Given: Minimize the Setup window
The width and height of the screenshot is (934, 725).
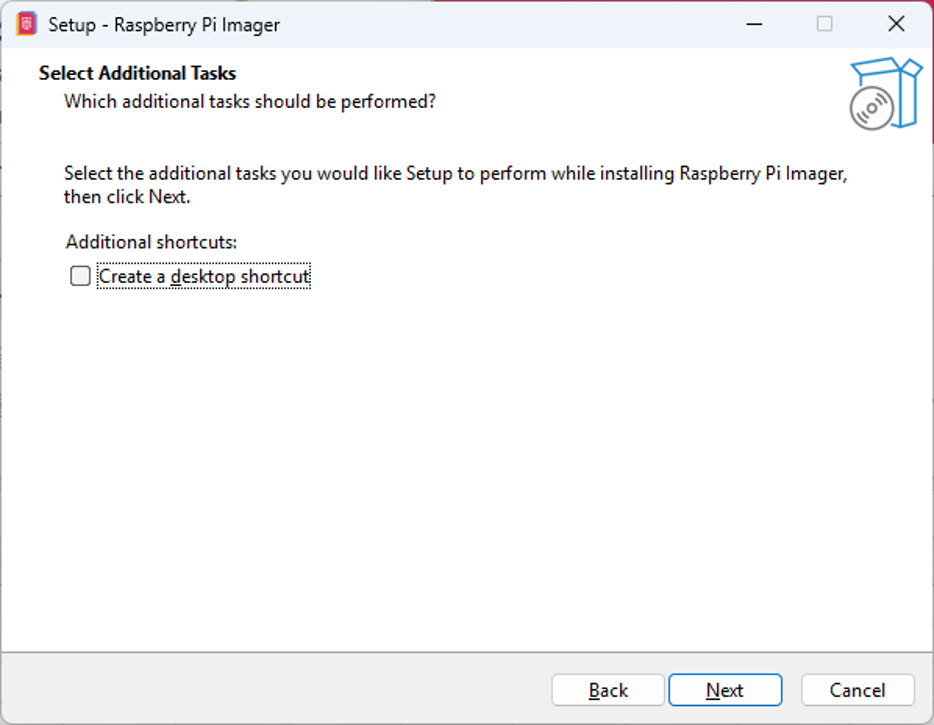Looking at the screenshot, I should (x=754, y=24).
